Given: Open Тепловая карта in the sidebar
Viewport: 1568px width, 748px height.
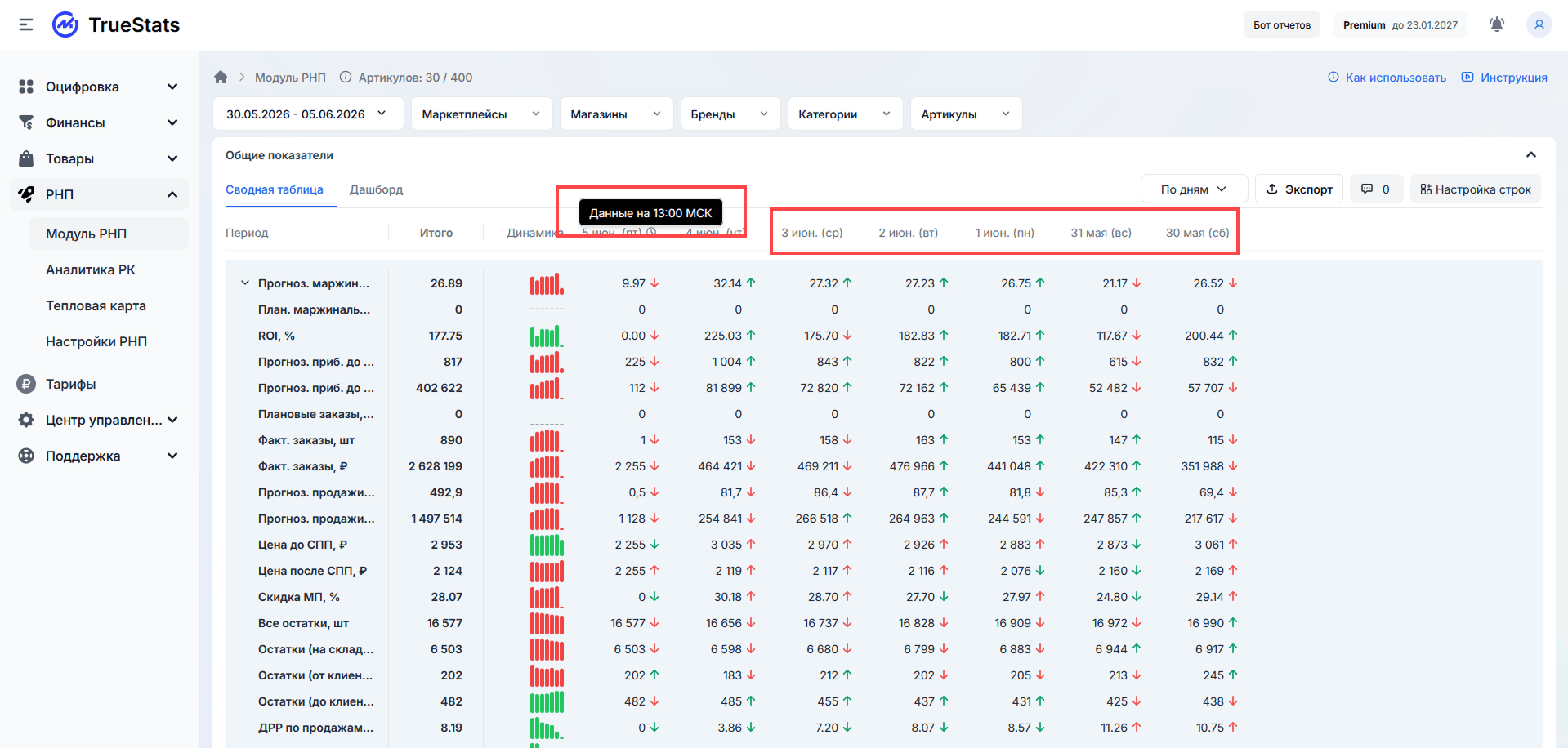Looking at the screenshot, I should tap(96, 305).
